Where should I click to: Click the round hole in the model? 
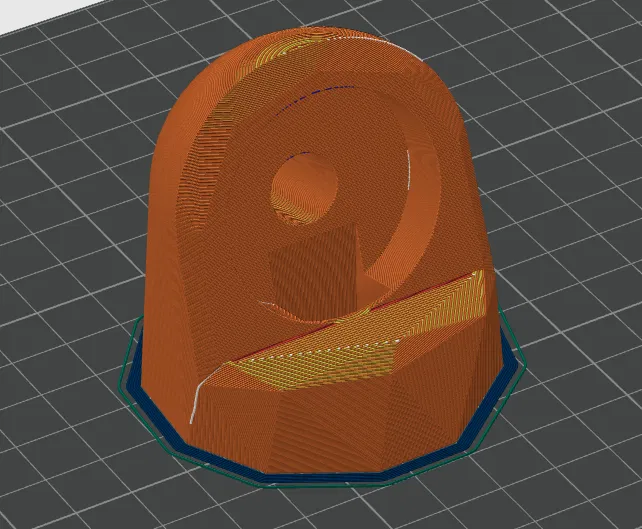coord(305,188)
